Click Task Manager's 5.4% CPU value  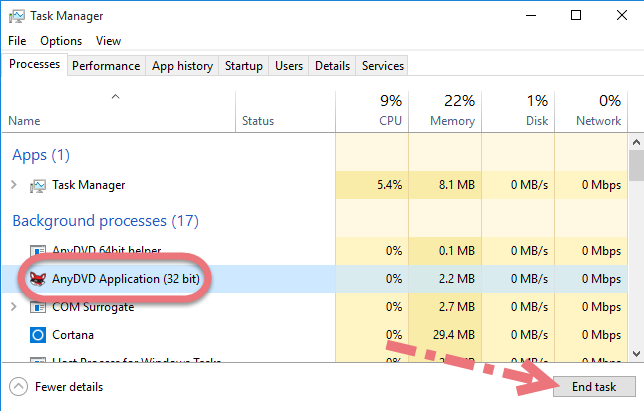click(389, 185)
